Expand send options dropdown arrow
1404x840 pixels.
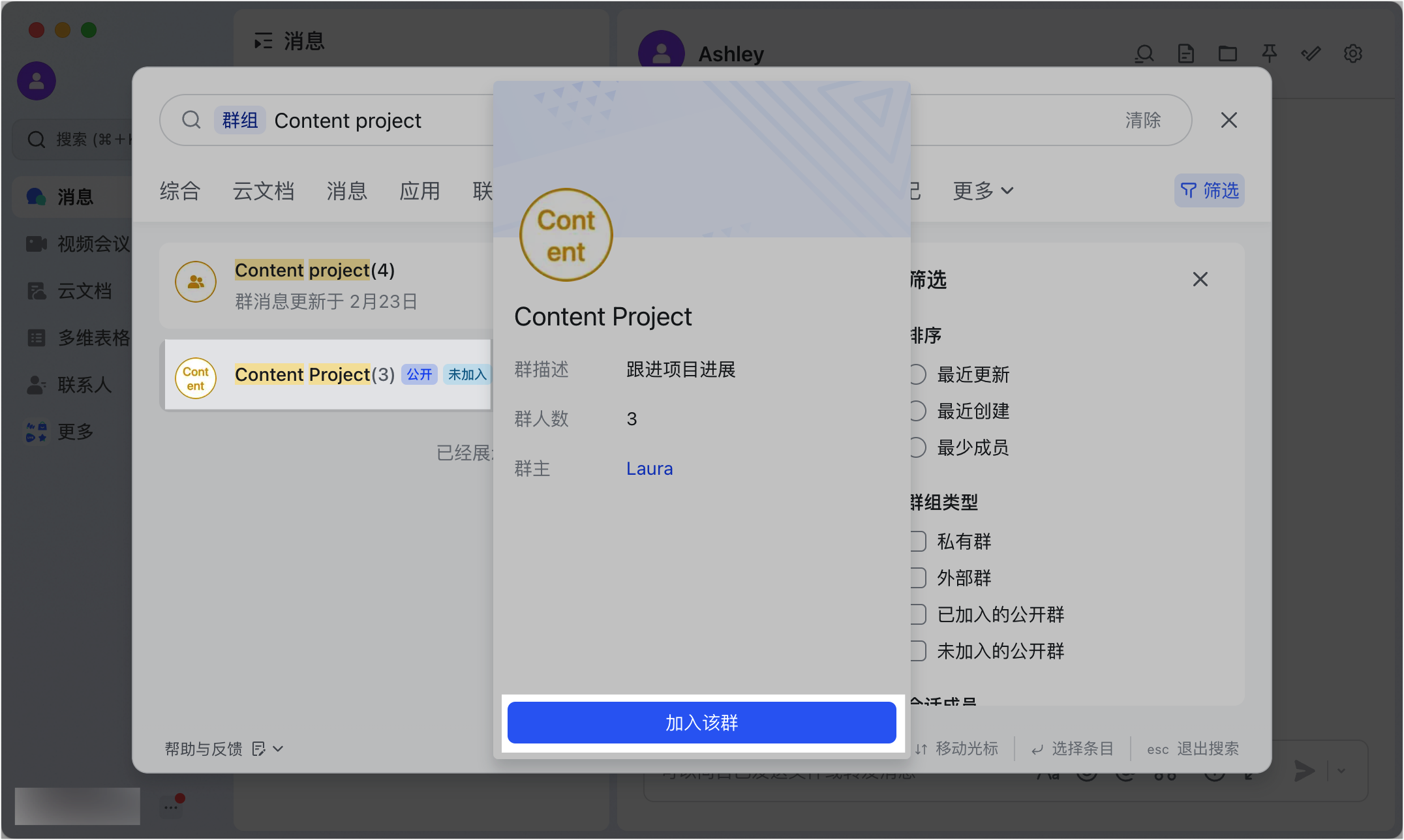(1341, 770)
